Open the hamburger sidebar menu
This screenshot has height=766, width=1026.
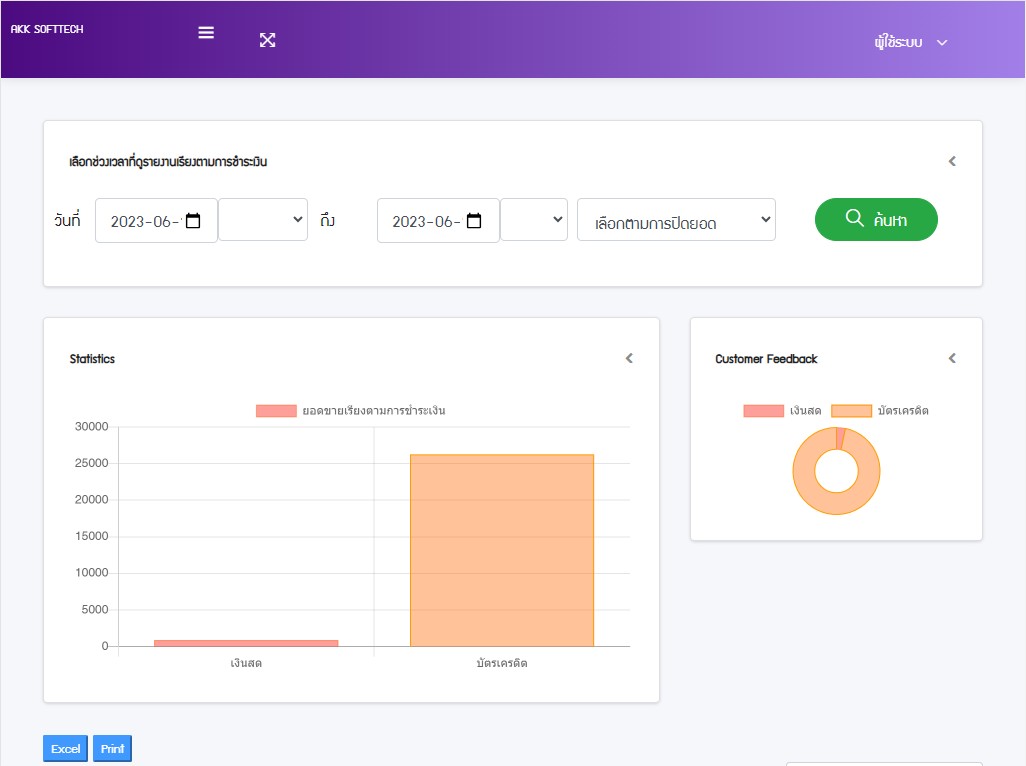coord(206,32)
